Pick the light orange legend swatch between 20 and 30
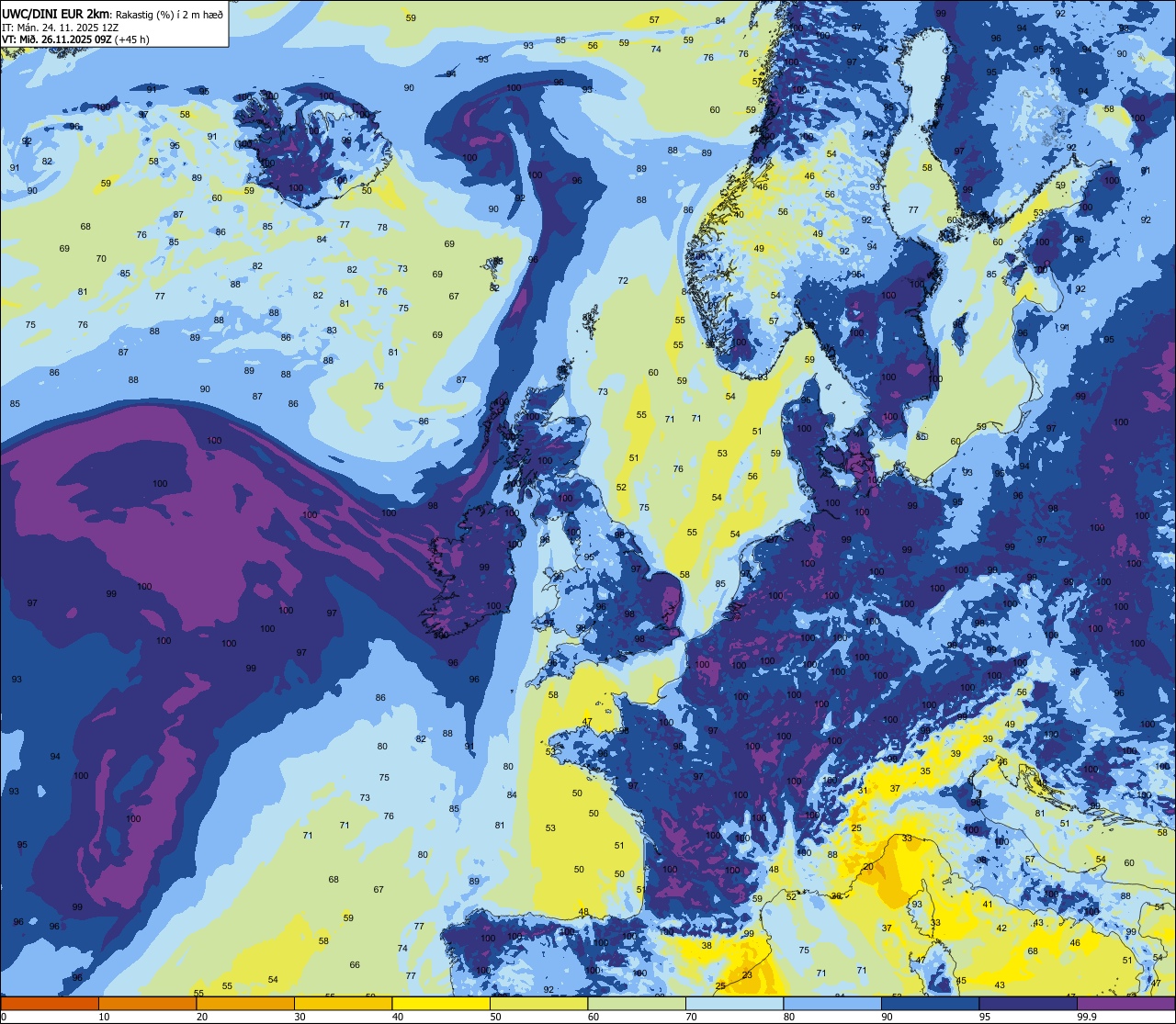The image size is (1176, 1024). click(245, 1003)
